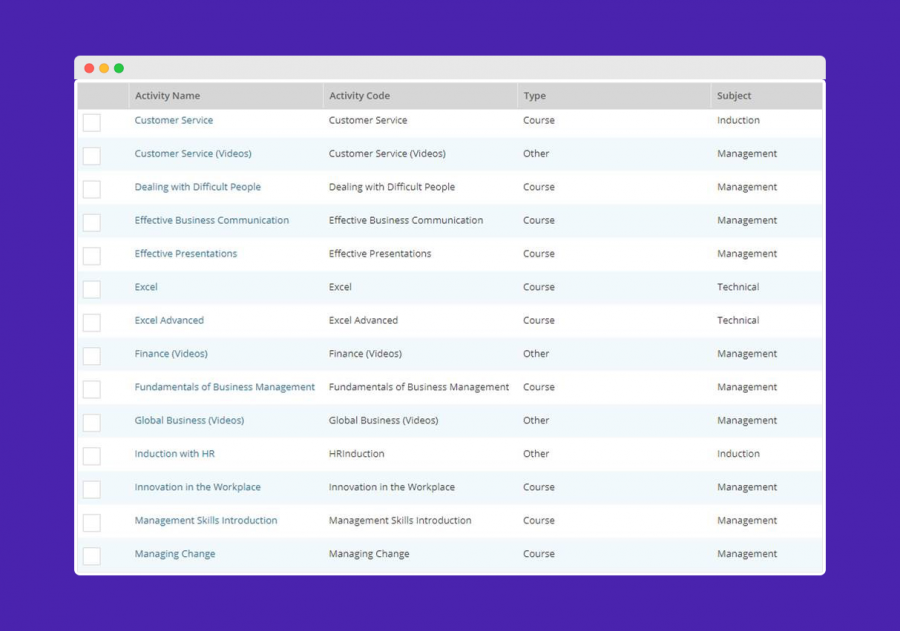This screenshot has width=900, height=631.
Task: Click Other type in Induction with HR row
Action: tap(536, 453)
